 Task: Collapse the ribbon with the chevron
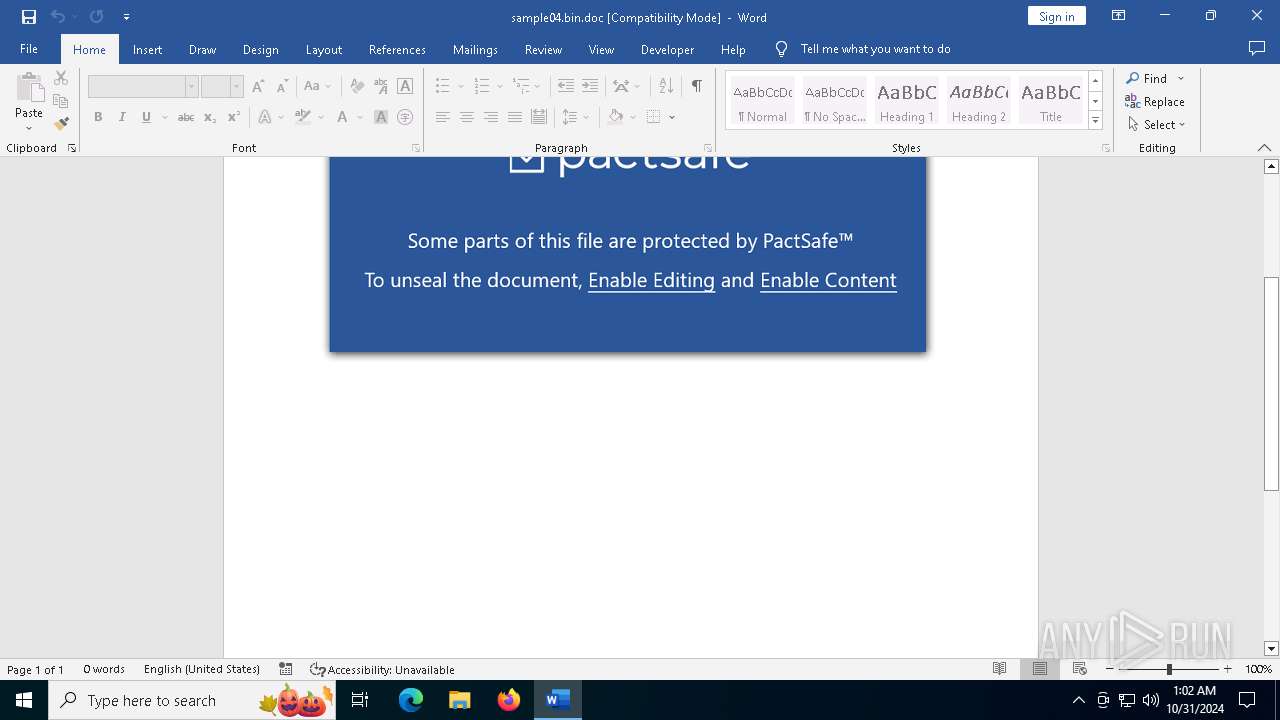click(x=1264, y=147)
